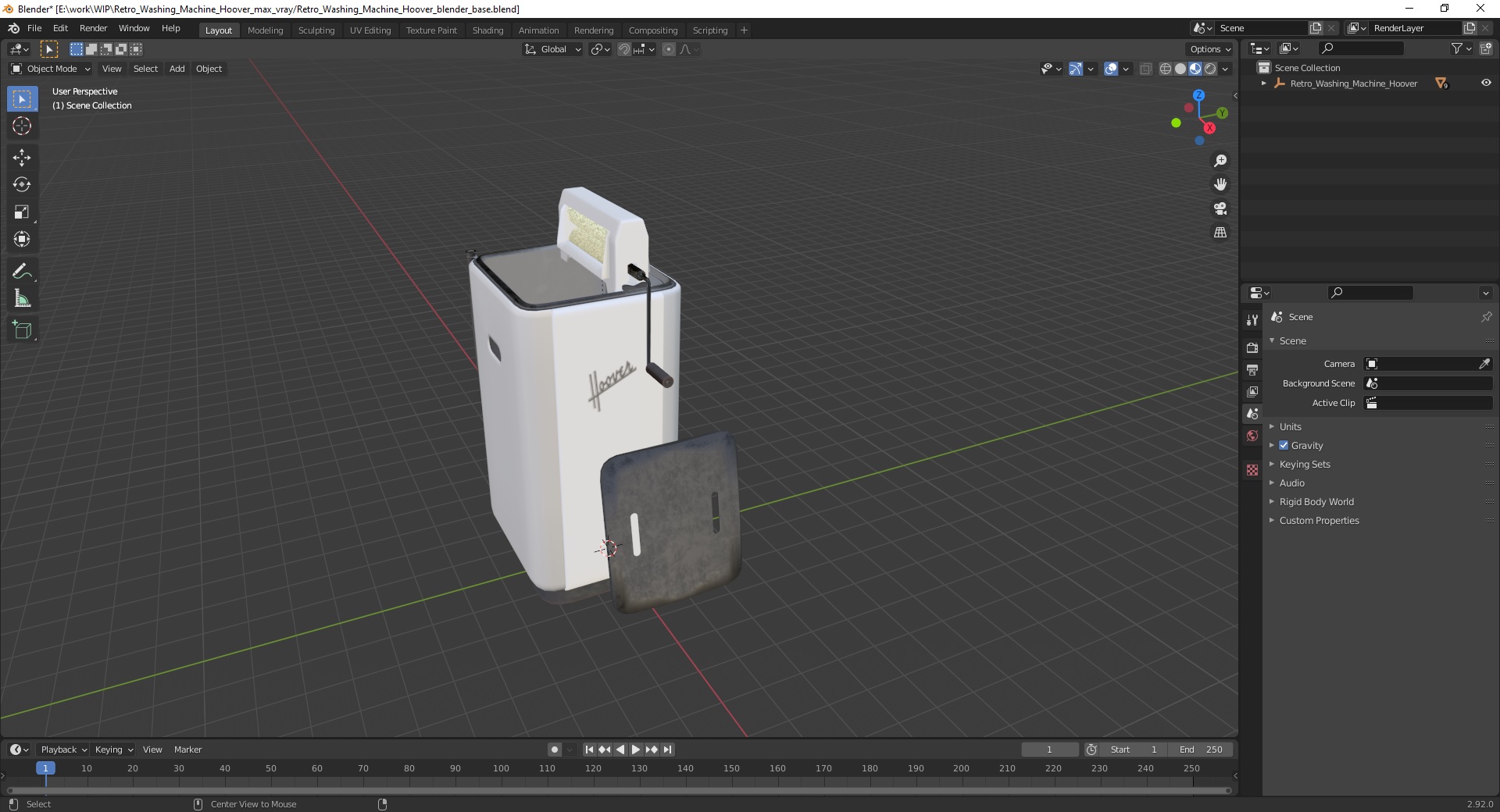This screenshot has height=812, width=1500.
Task: Open the Render menu
Action: [93, 28]
